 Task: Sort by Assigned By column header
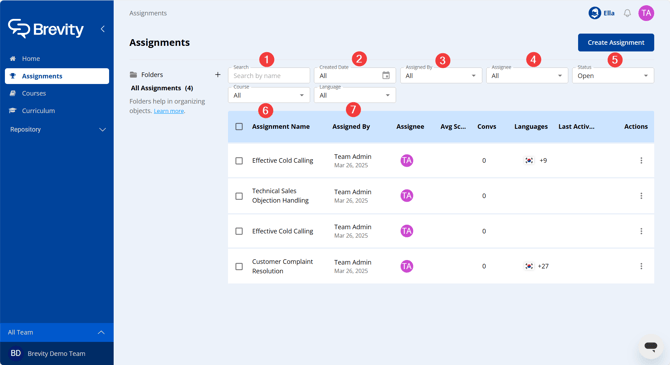351,127
